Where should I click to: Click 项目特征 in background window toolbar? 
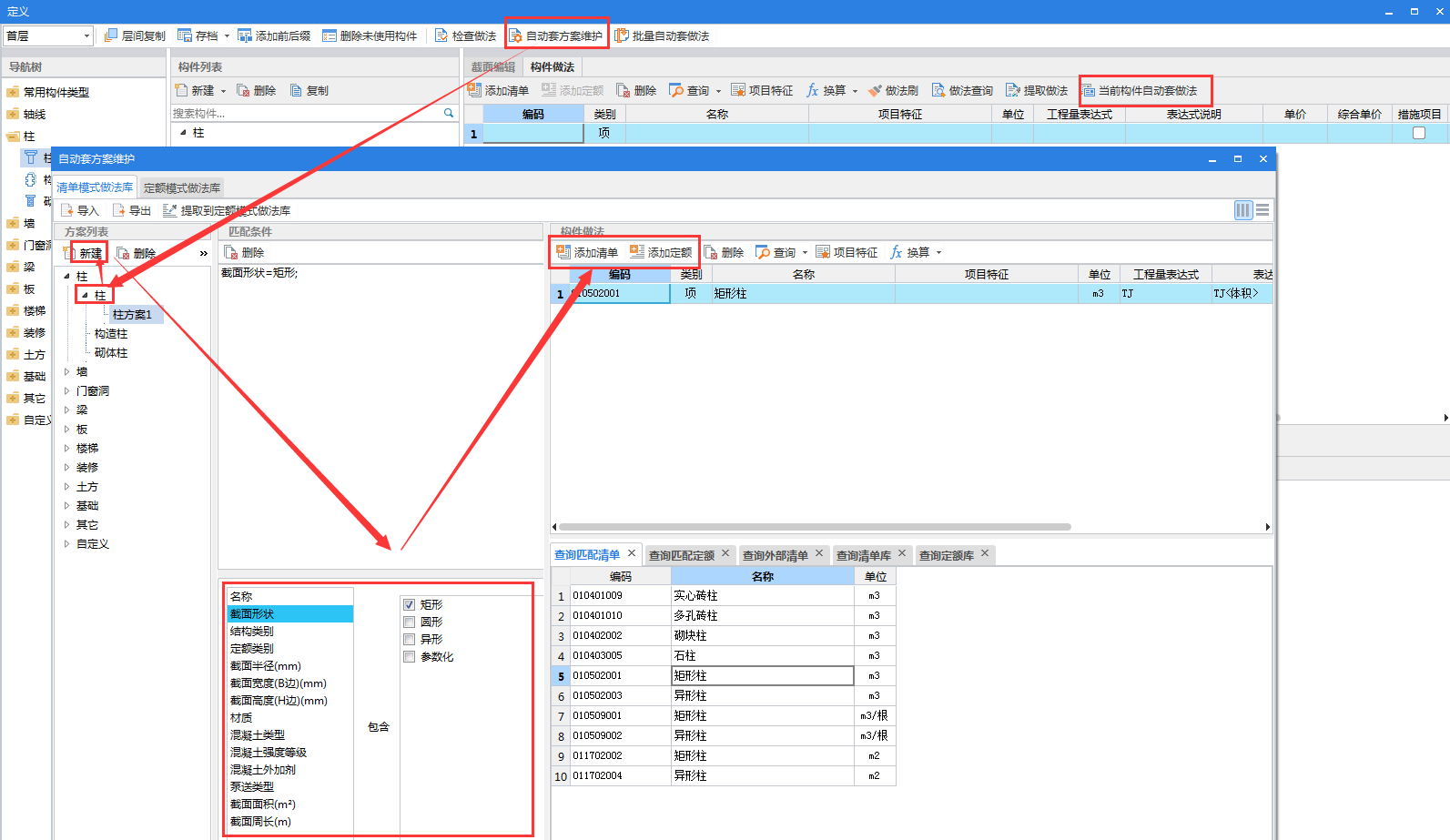(x=762, y=90)
